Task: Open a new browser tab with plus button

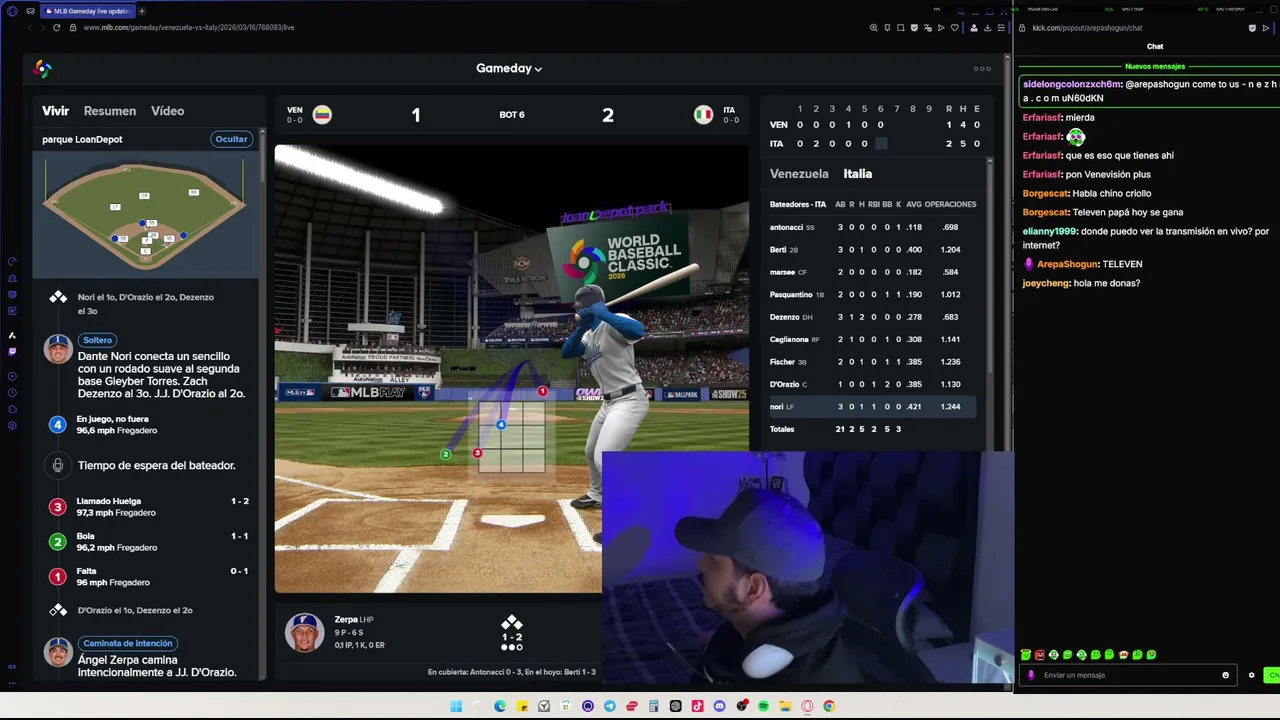Action: coord(141,11)
